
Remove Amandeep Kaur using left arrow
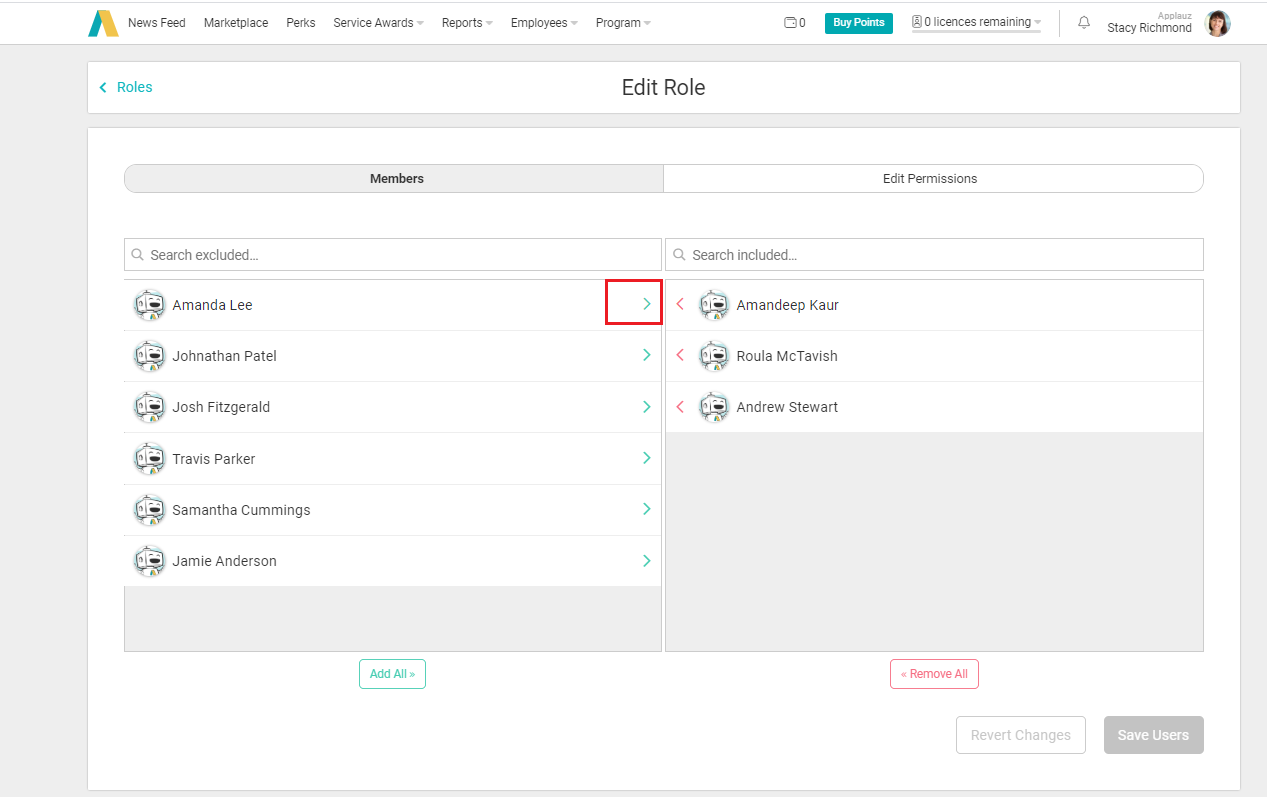pyautogui.click(x=680, y=304)
